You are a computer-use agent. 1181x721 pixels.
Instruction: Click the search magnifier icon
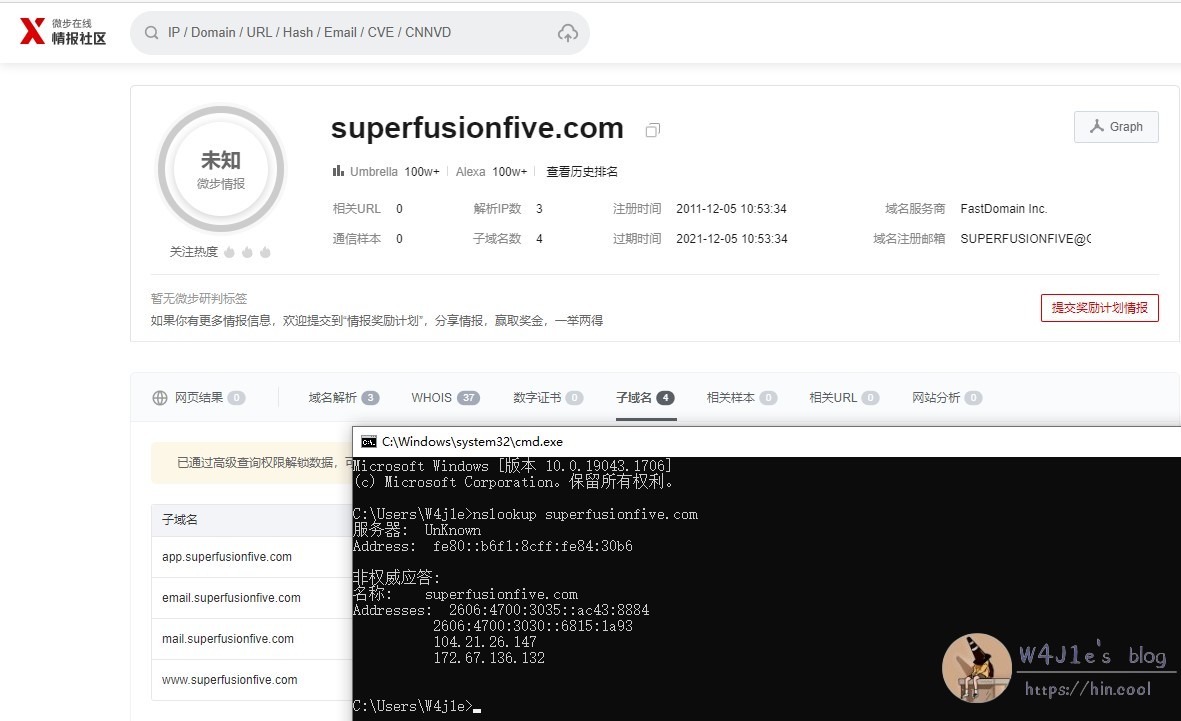[151, 32]
